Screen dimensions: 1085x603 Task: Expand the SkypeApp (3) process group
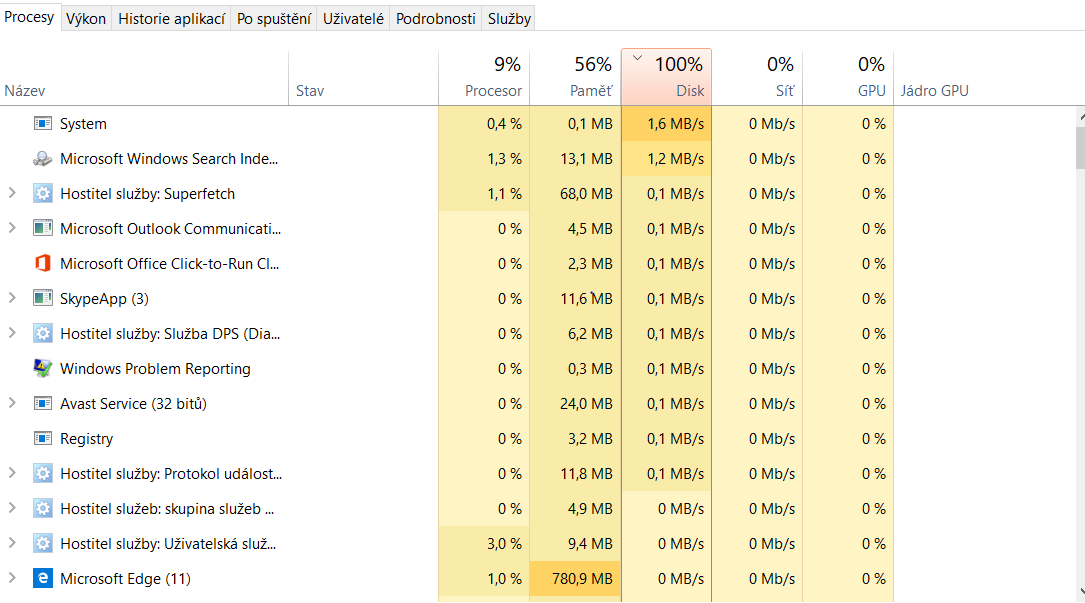click(x=12, y=299)
